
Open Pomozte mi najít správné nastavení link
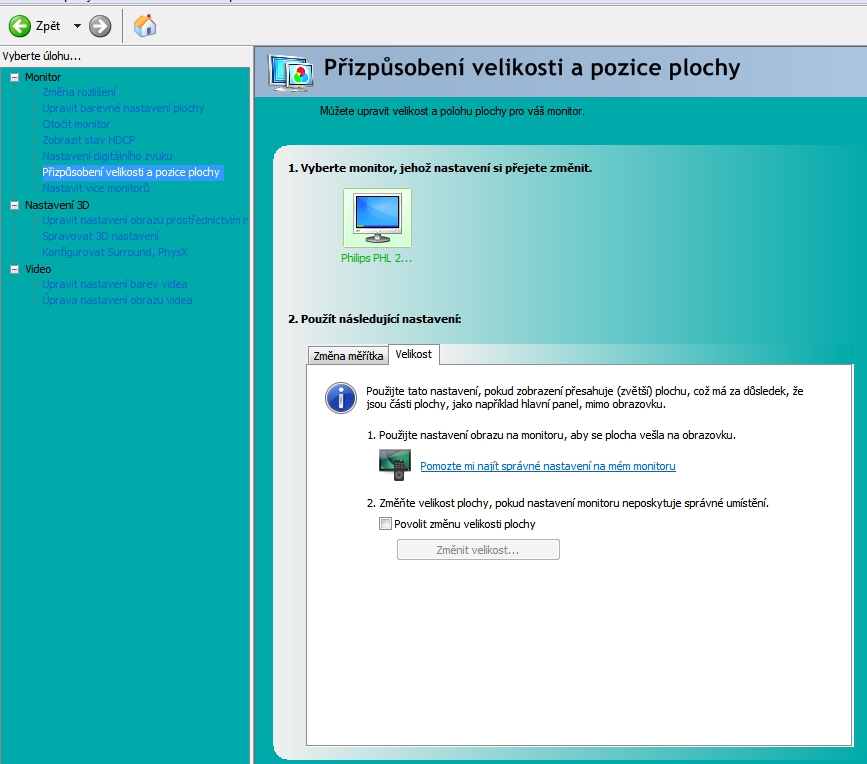(547, 466)
